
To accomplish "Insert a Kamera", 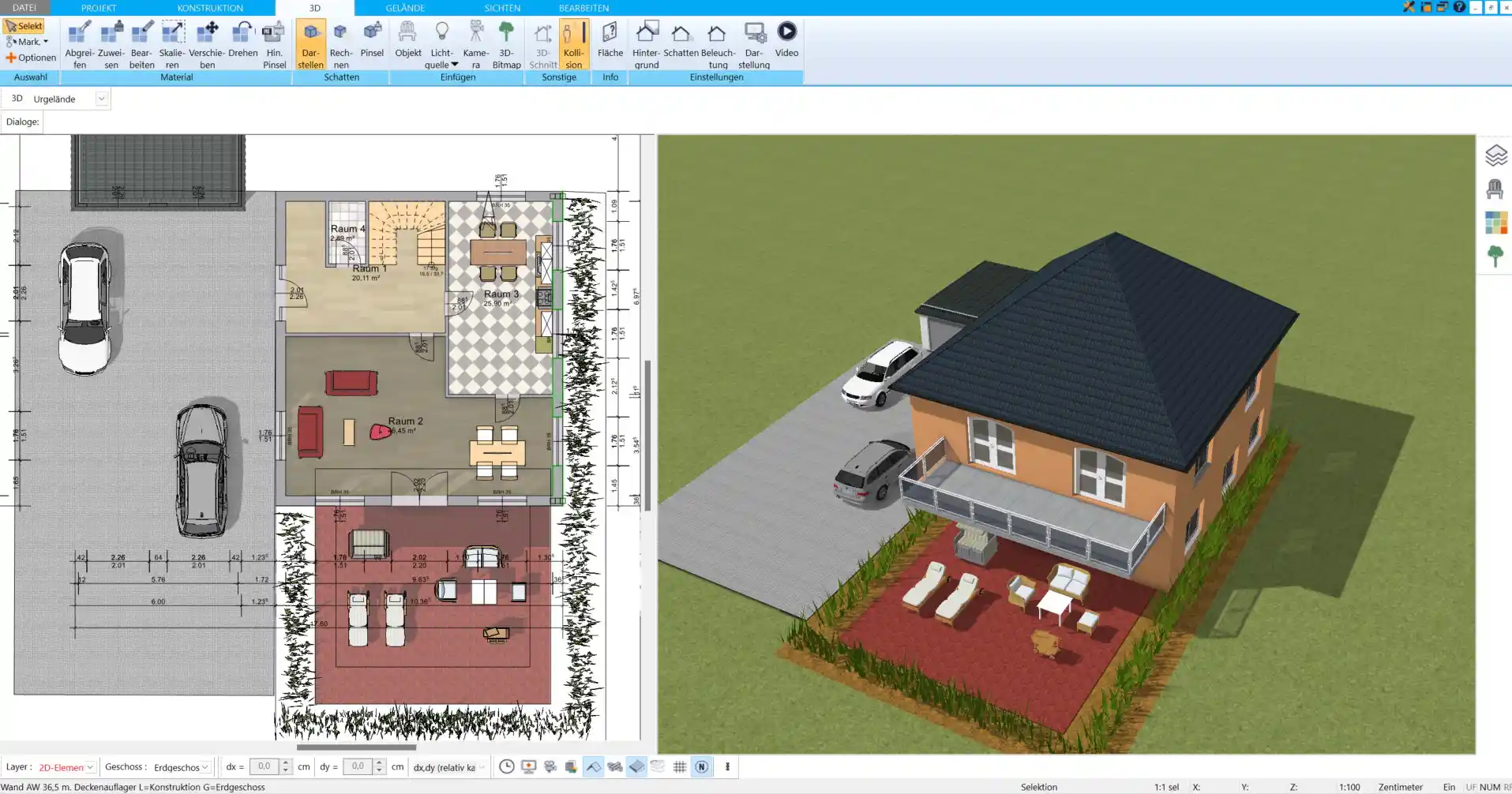I will 476,45.
